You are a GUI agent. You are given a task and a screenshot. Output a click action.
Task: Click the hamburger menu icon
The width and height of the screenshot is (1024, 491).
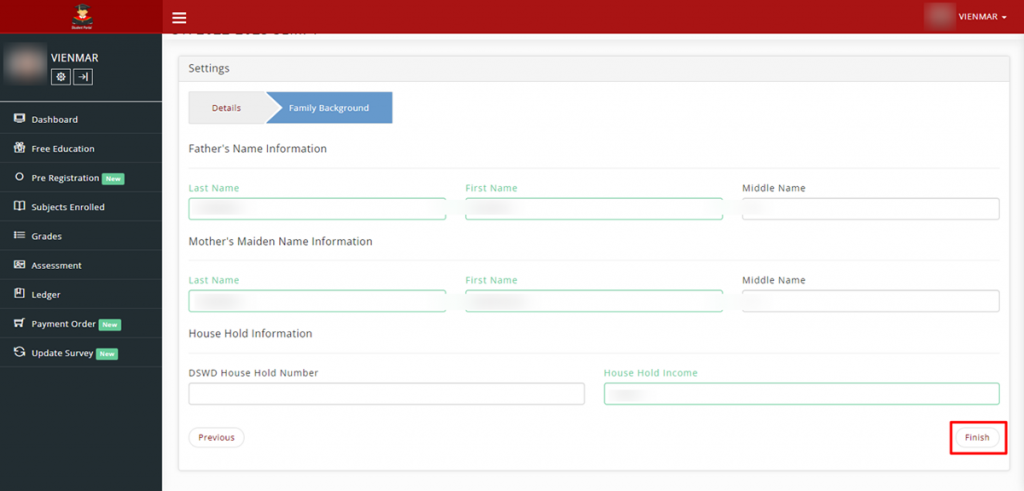point(179,18)
